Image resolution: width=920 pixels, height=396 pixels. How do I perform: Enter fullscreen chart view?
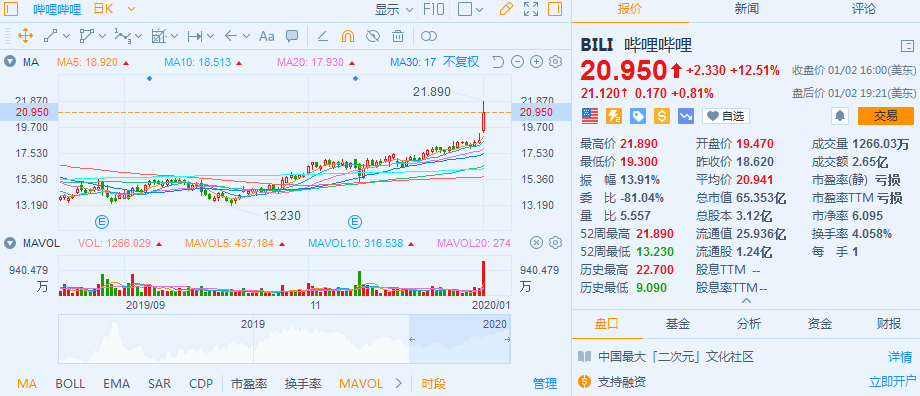click(530, 9)
